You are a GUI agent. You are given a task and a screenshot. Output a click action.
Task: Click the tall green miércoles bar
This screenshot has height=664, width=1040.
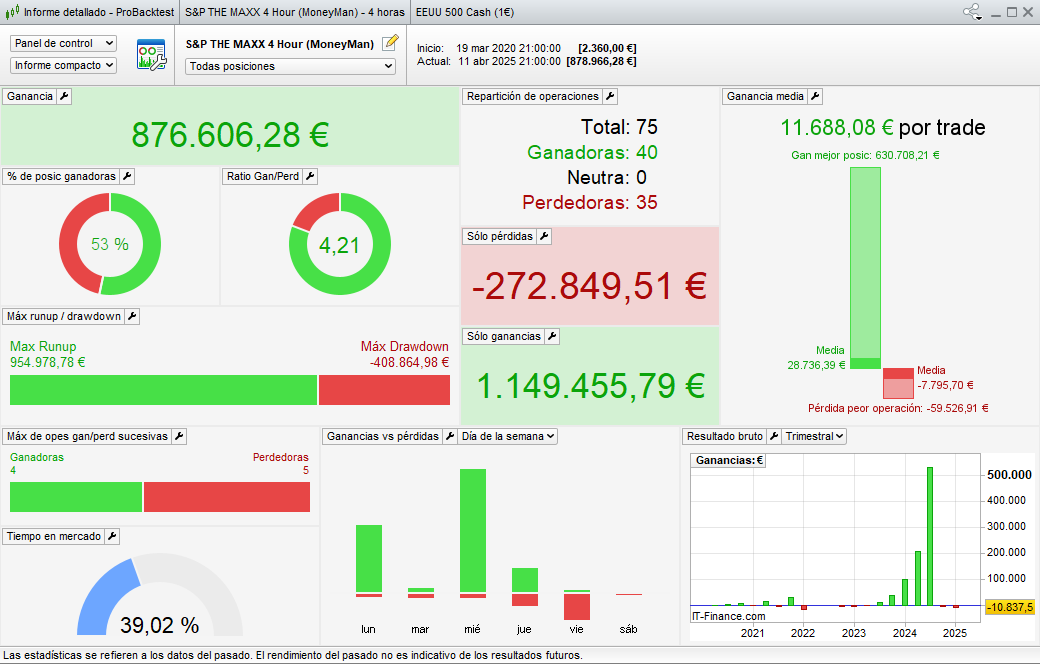coord(472,530)
